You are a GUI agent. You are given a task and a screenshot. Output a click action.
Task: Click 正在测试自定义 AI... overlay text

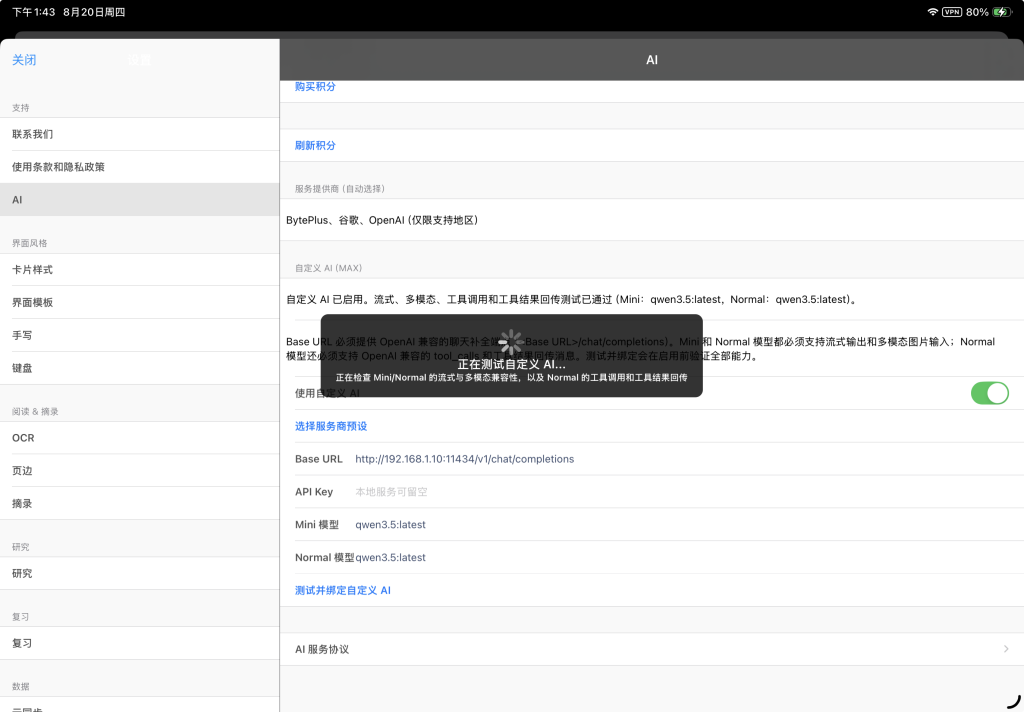(x=511, y=364)
